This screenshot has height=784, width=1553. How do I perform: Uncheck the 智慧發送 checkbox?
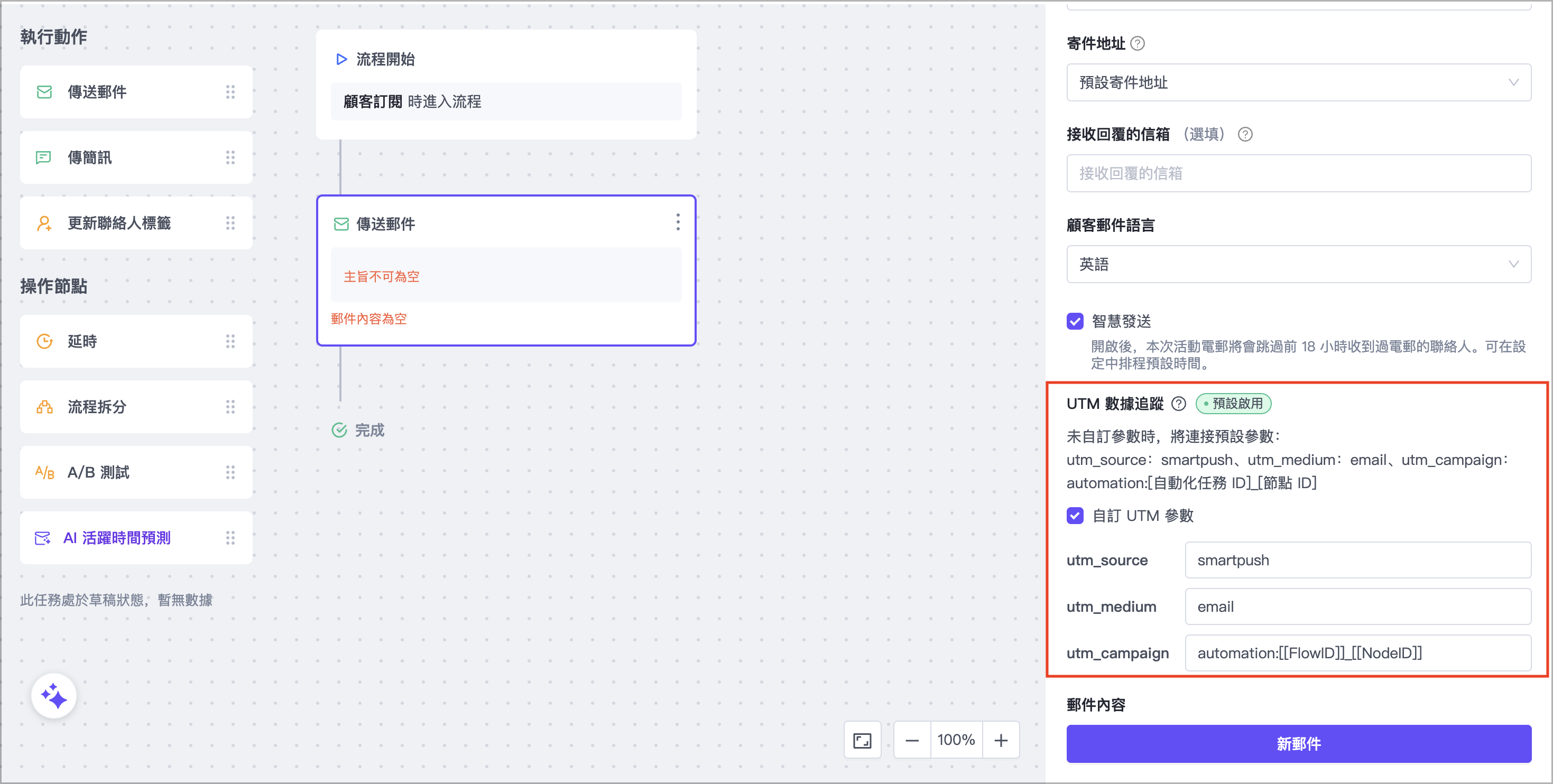[1075, 321]
